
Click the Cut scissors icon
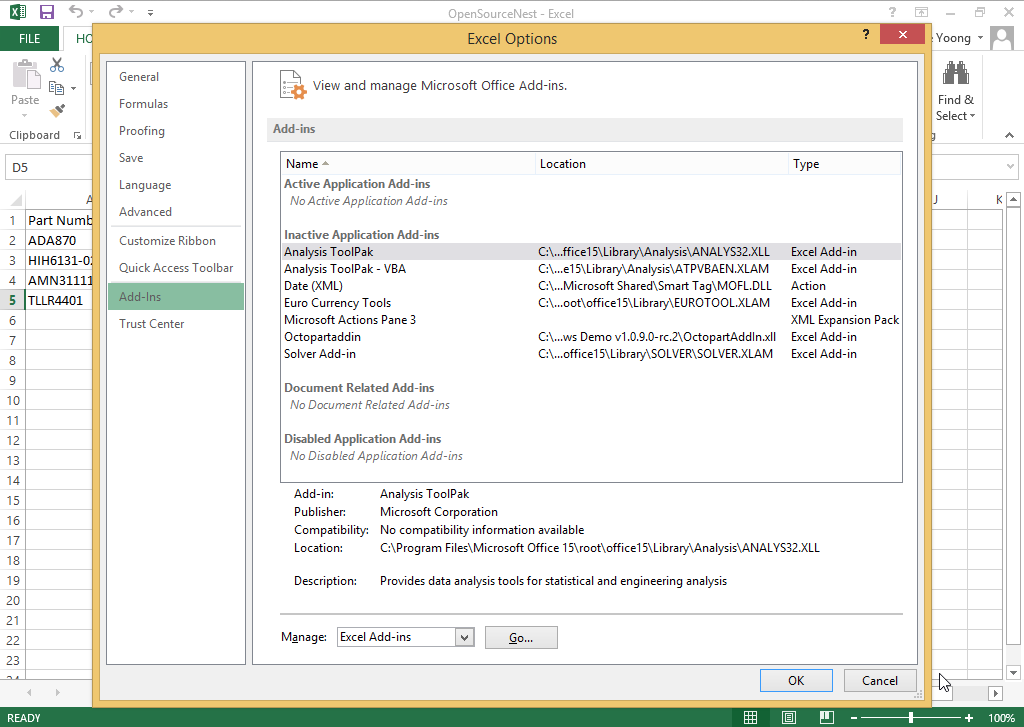coord(57,65)
